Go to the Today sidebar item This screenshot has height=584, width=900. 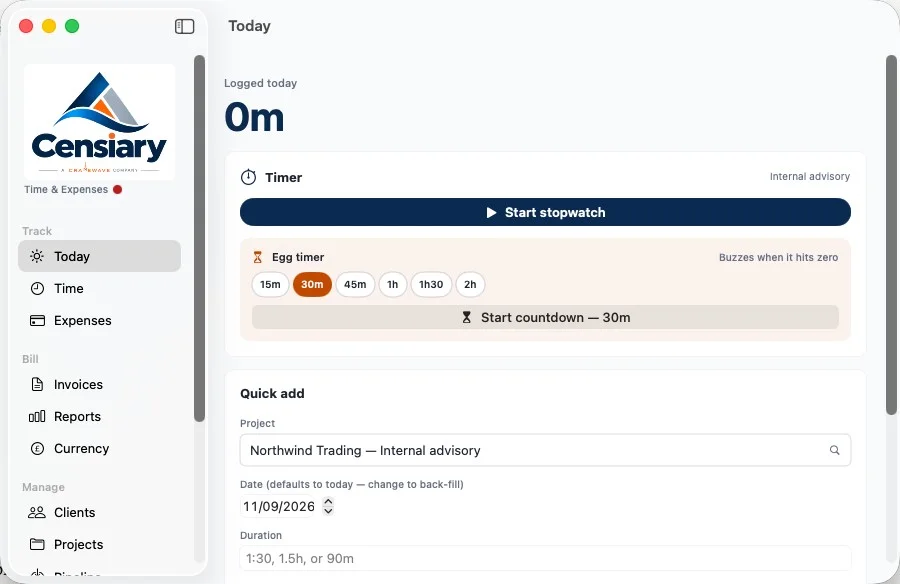click(x=99, y=256)
